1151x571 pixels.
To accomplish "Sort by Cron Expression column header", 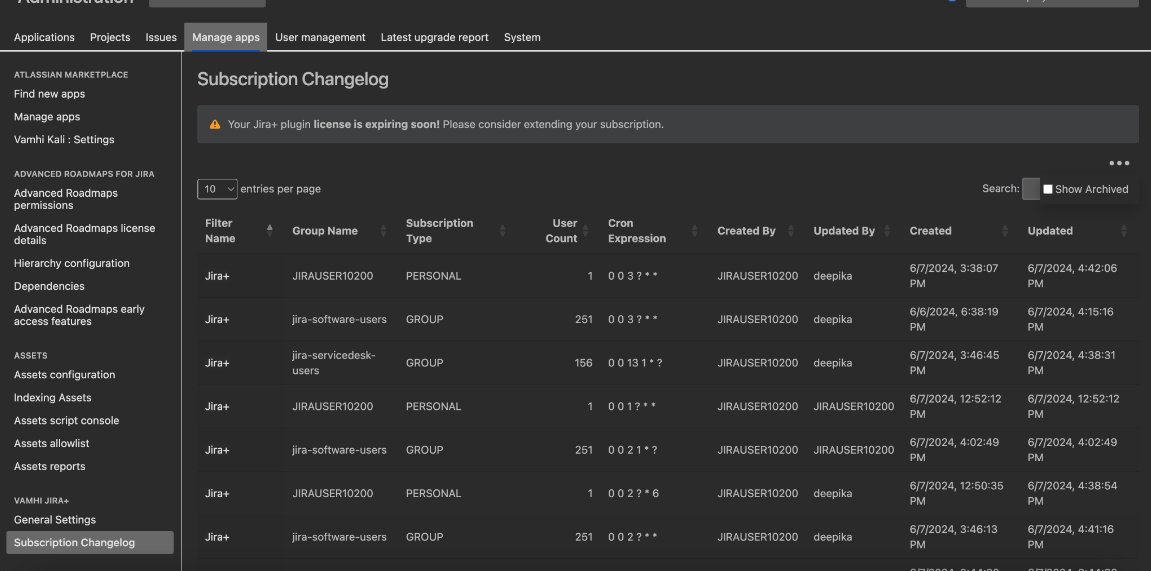I will click(x=636, y=231).
